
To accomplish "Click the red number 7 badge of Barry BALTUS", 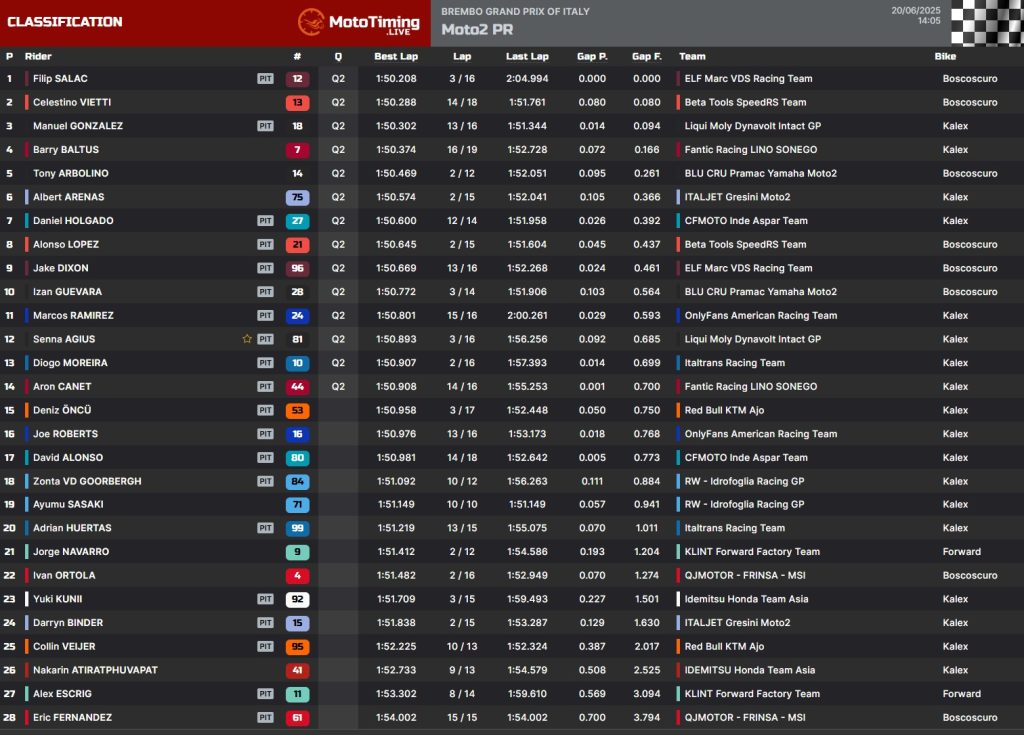I will pos(297,150).
